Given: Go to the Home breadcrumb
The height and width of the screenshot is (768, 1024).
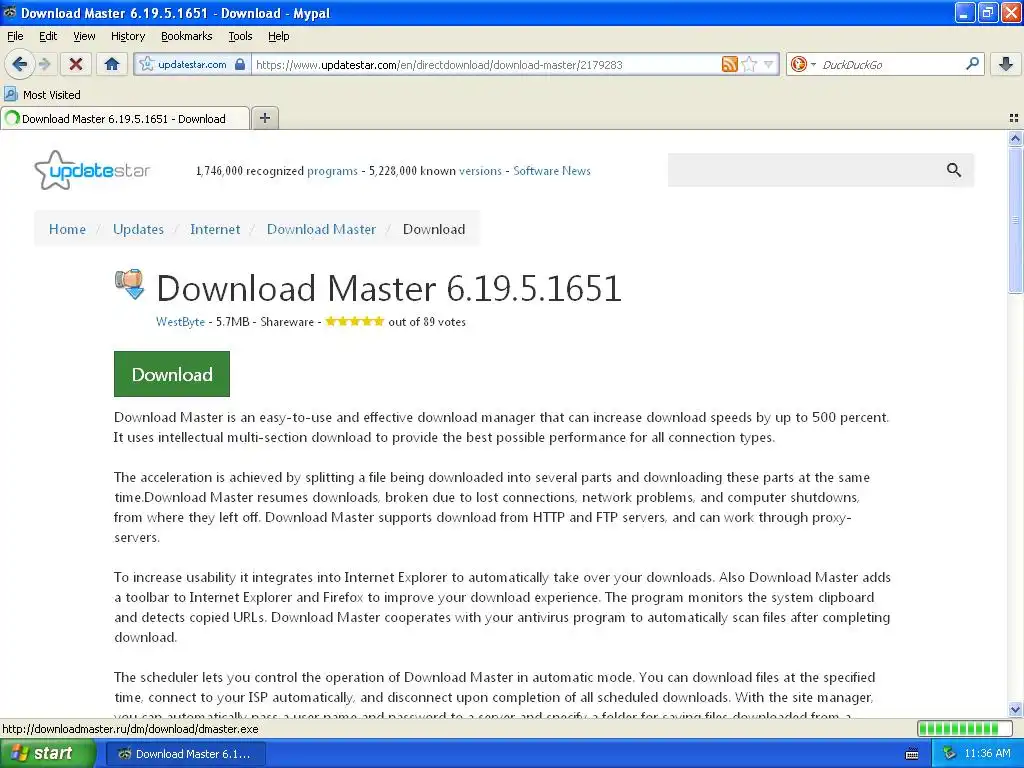Looking at the screenshot, I should coord(67,229).
